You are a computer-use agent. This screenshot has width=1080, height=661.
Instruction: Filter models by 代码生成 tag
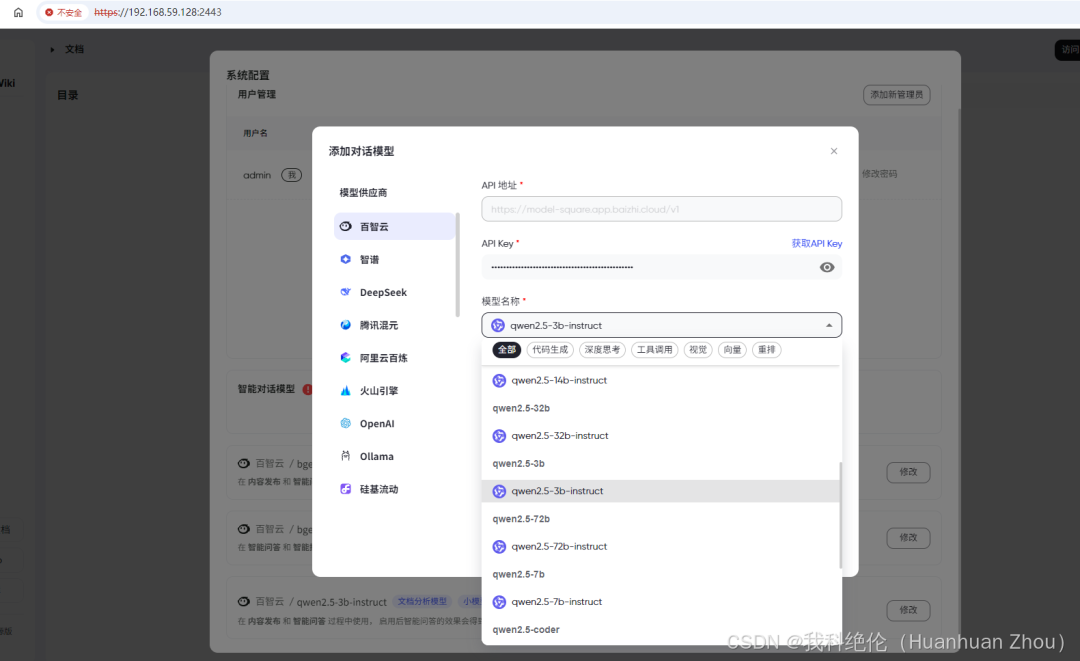(x=550, y=350)
